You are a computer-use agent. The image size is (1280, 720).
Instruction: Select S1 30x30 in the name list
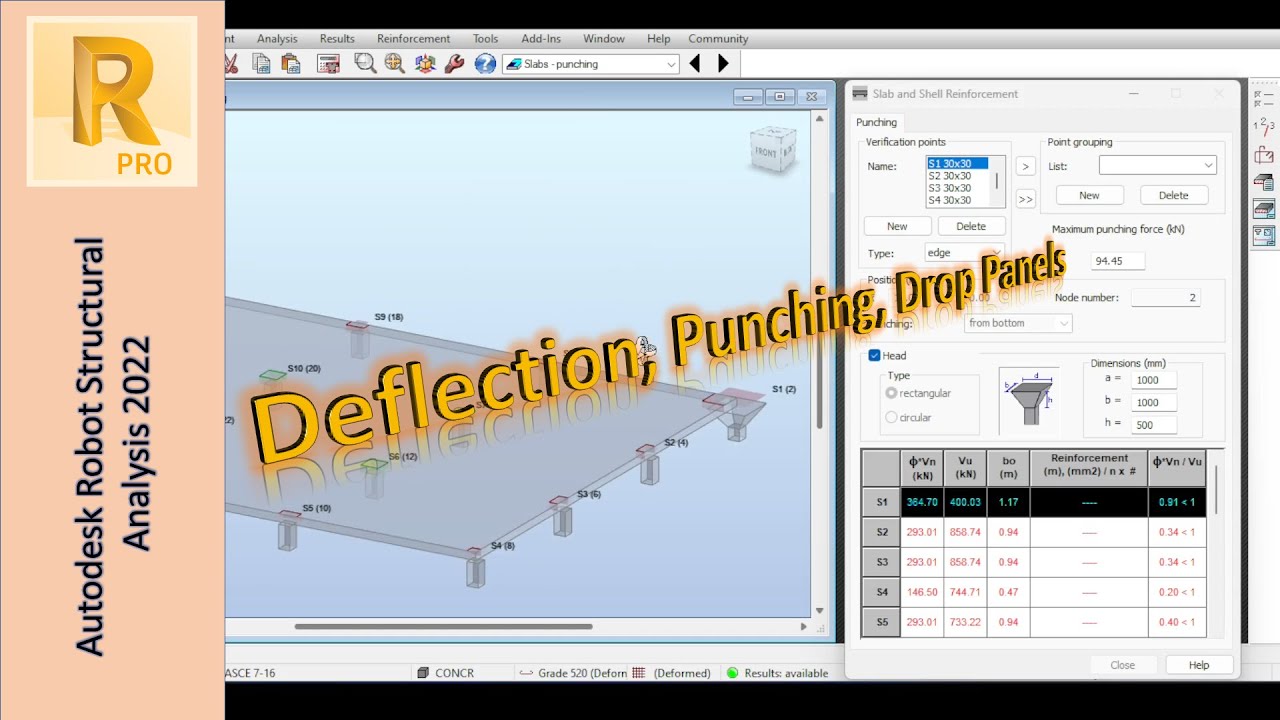click(957, 164)
